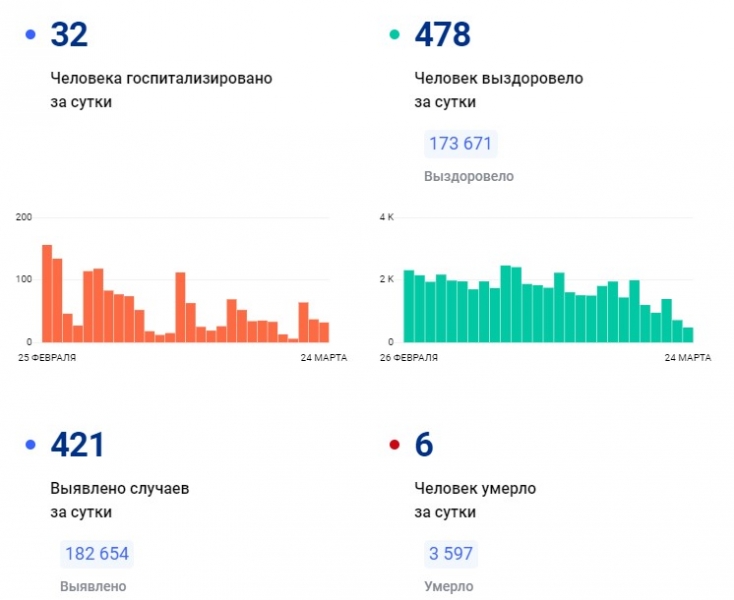This screenshot has width=734, height=600.
Task: Click the last orange bar in hospitalization chart
Action: pos(324,332)
